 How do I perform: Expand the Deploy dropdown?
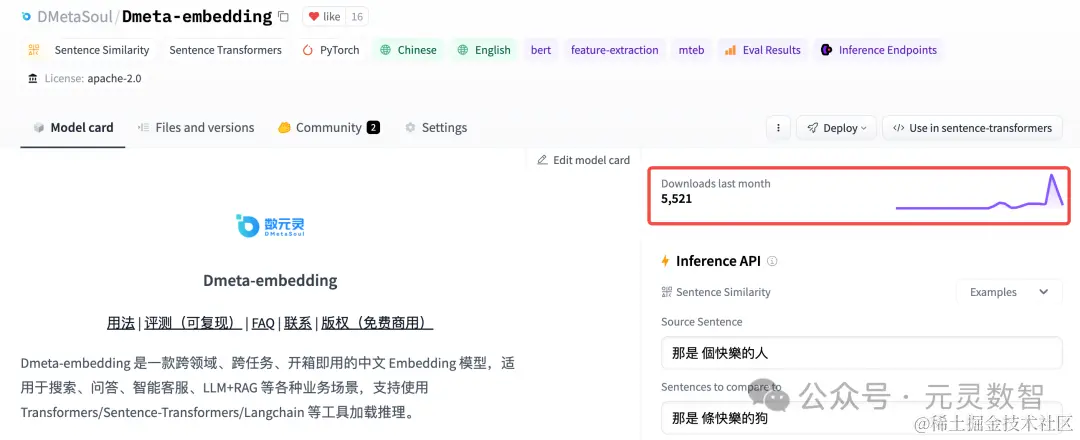coord(836,127)
